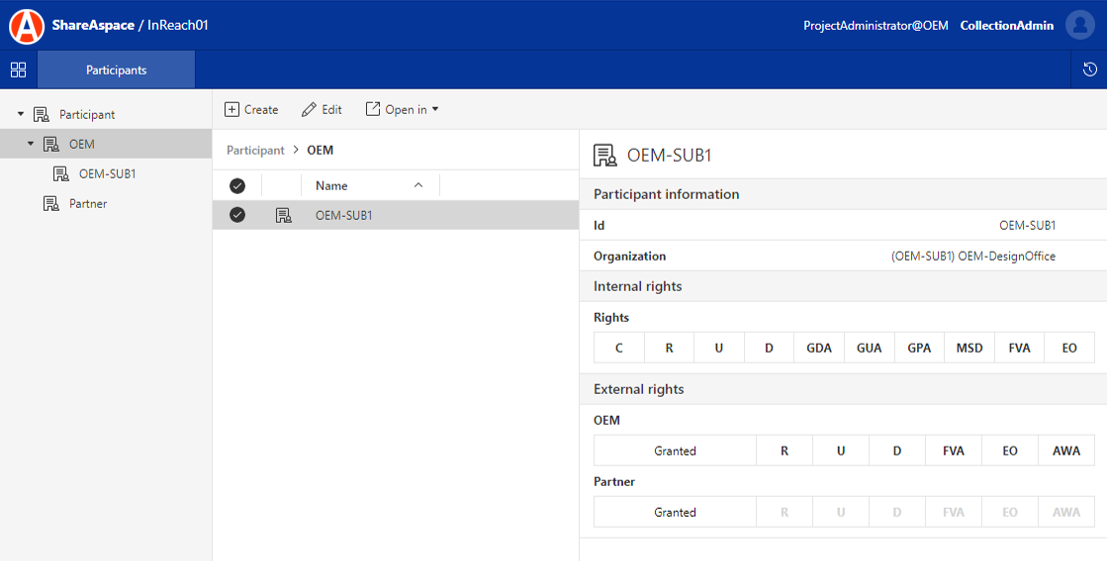Click OEM-SUB1 row participant icon in list

(x=283, y=215)
